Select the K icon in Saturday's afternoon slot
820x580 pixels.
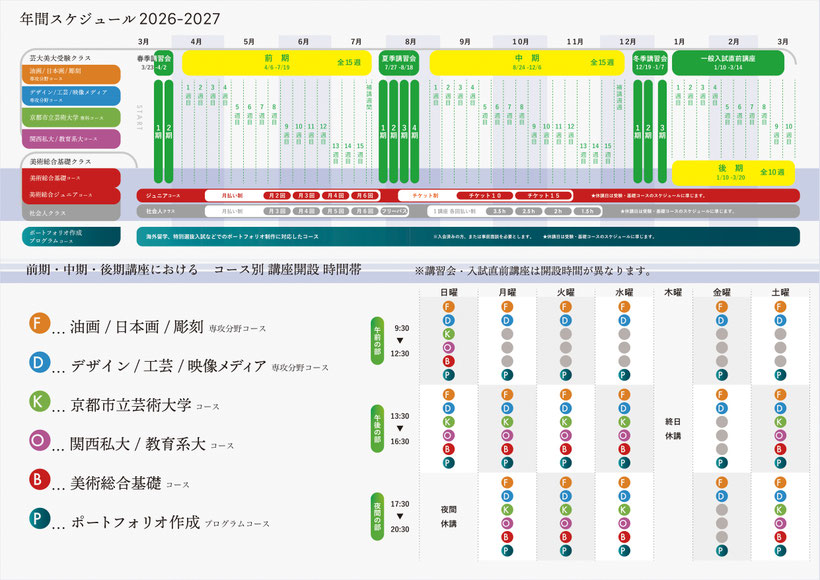click(780, 422)
